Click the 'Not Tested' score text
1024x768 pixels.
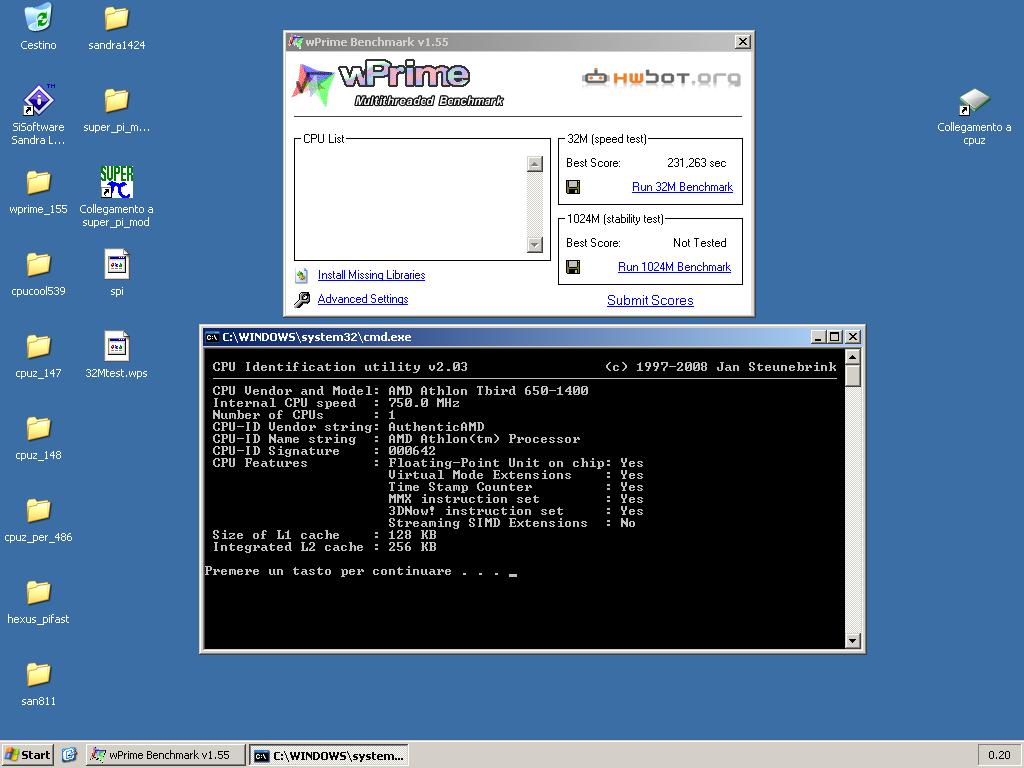tap(699, 243)
